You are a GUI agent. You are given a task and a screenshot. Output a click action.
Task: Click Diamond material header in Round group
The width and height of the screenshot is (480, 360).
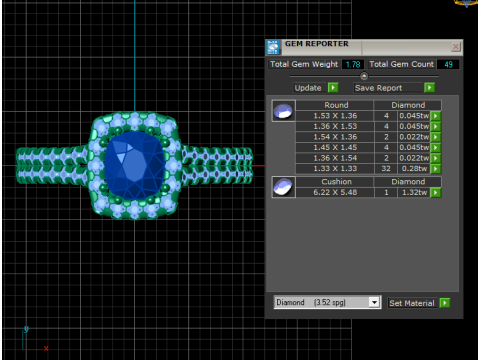tap(408, 105)
